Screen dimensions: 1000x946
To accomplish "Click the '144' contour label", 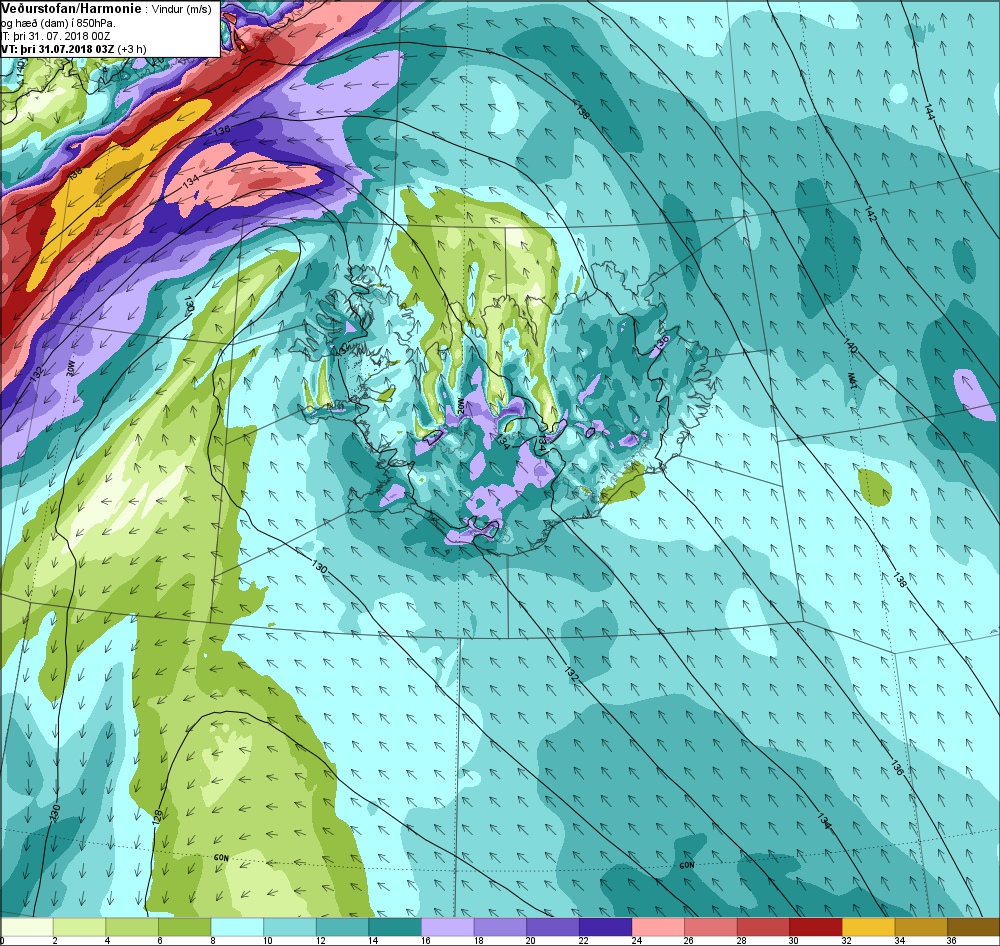I will [x=929, y=111].
